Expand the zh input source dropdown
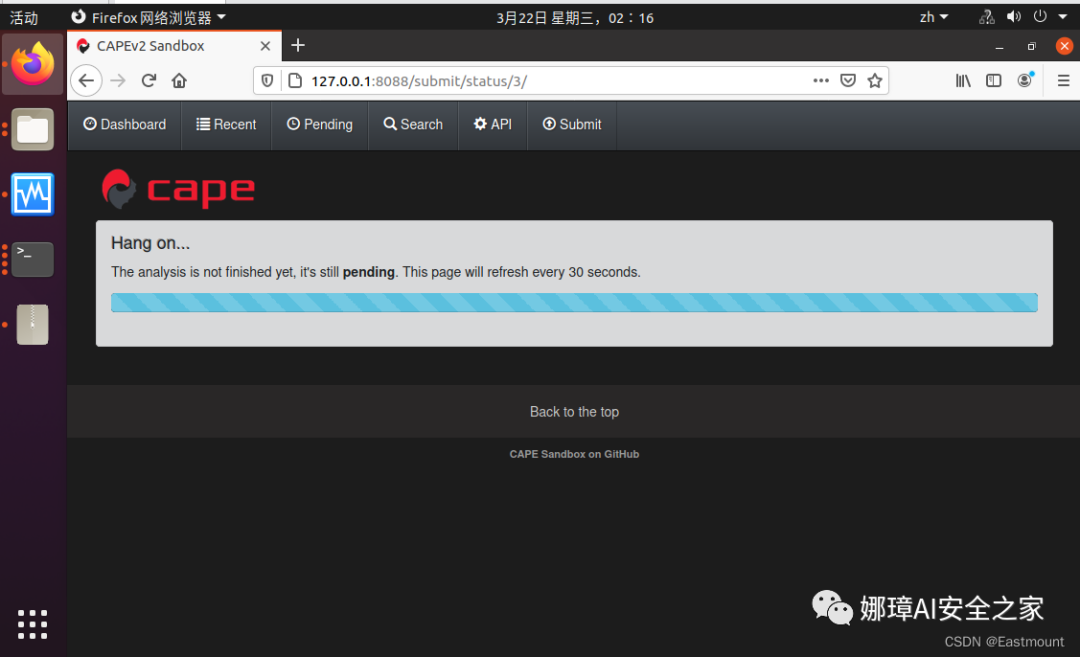This screenshot has width=1080, height=657. coord(934,17)
